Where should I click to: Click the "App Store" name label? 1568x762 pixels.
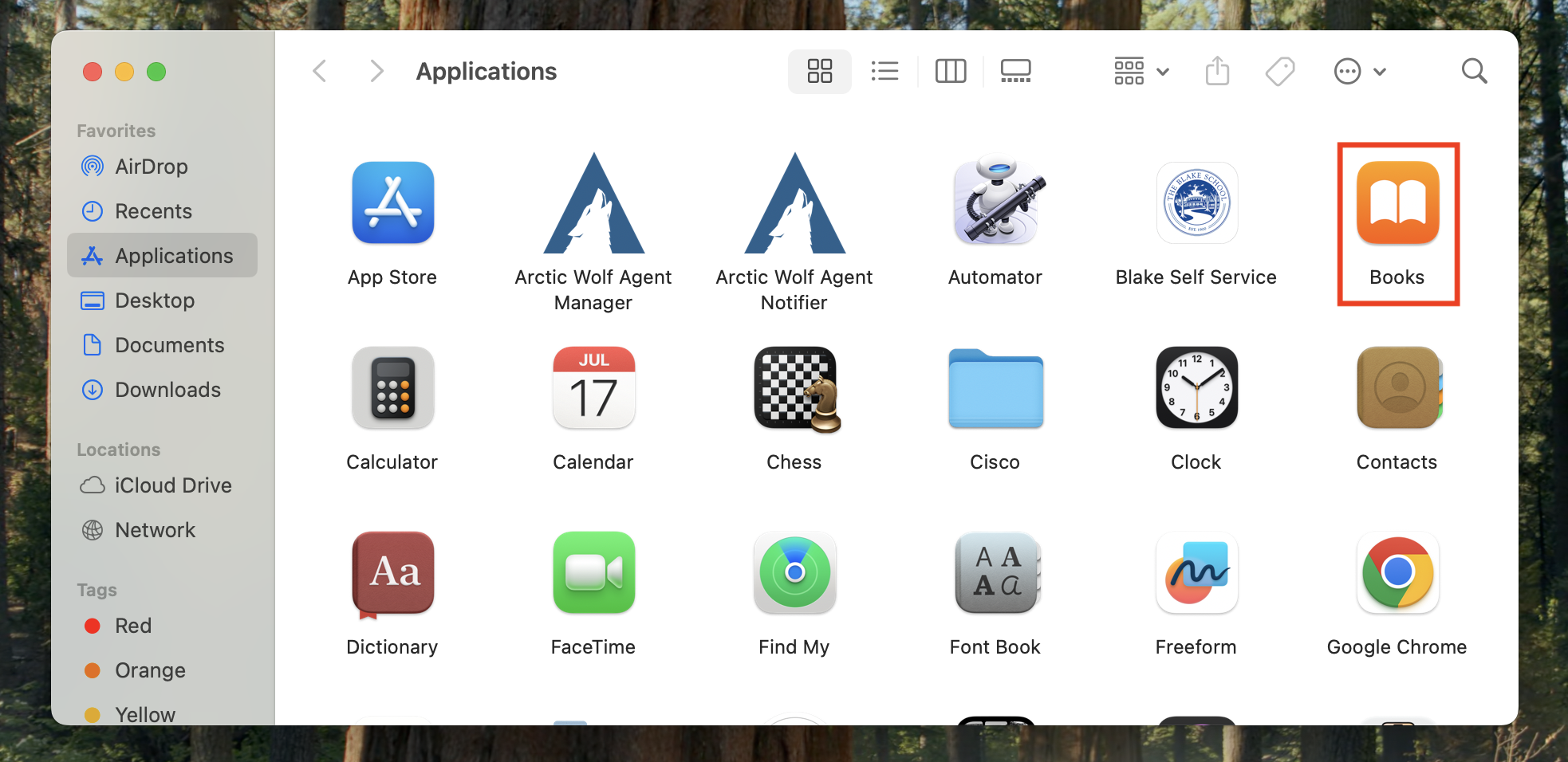[392, 277]
